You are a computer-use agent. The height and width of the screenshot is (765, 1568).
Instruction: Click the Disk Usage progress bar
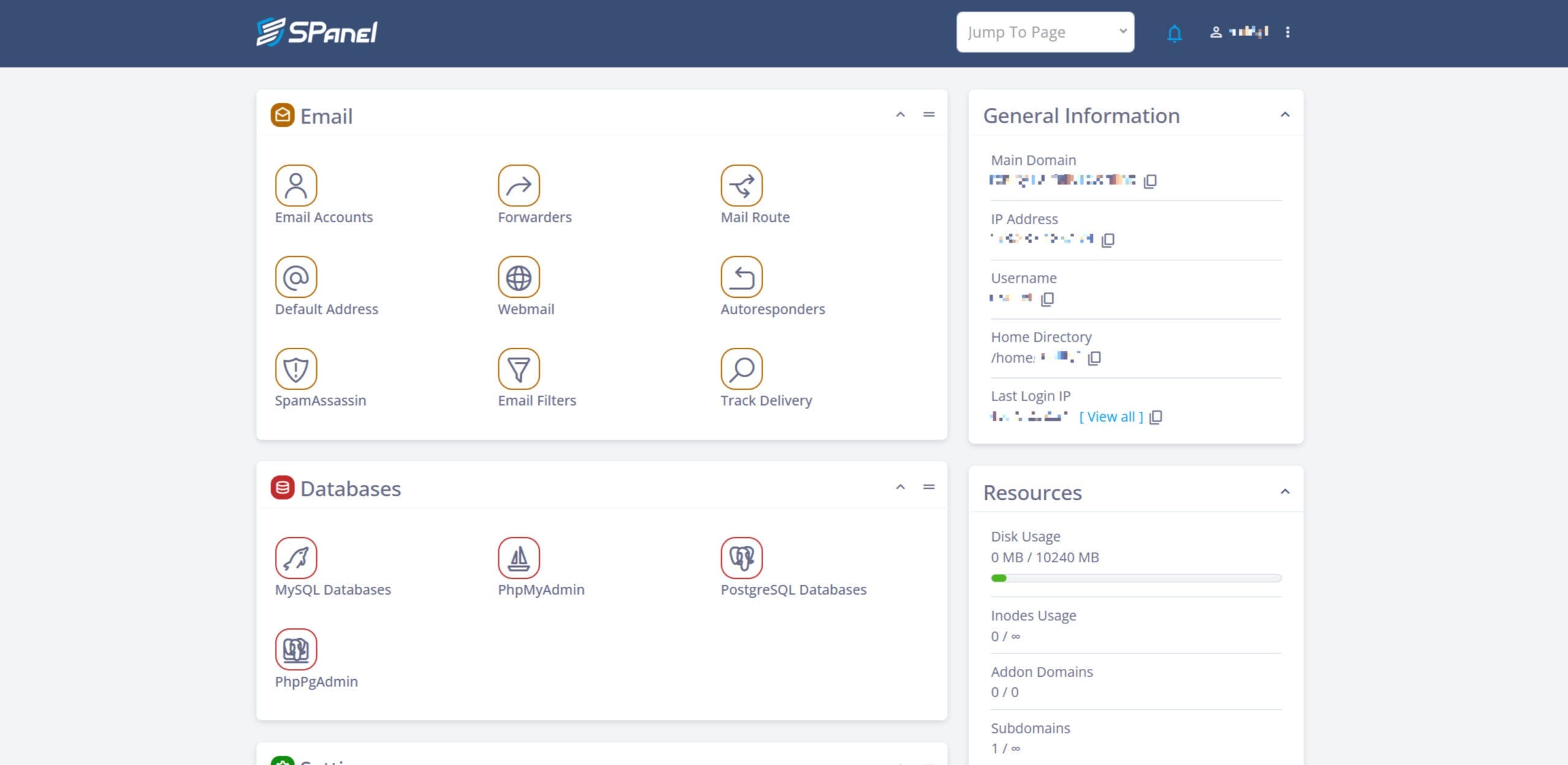coord(1136,578)
